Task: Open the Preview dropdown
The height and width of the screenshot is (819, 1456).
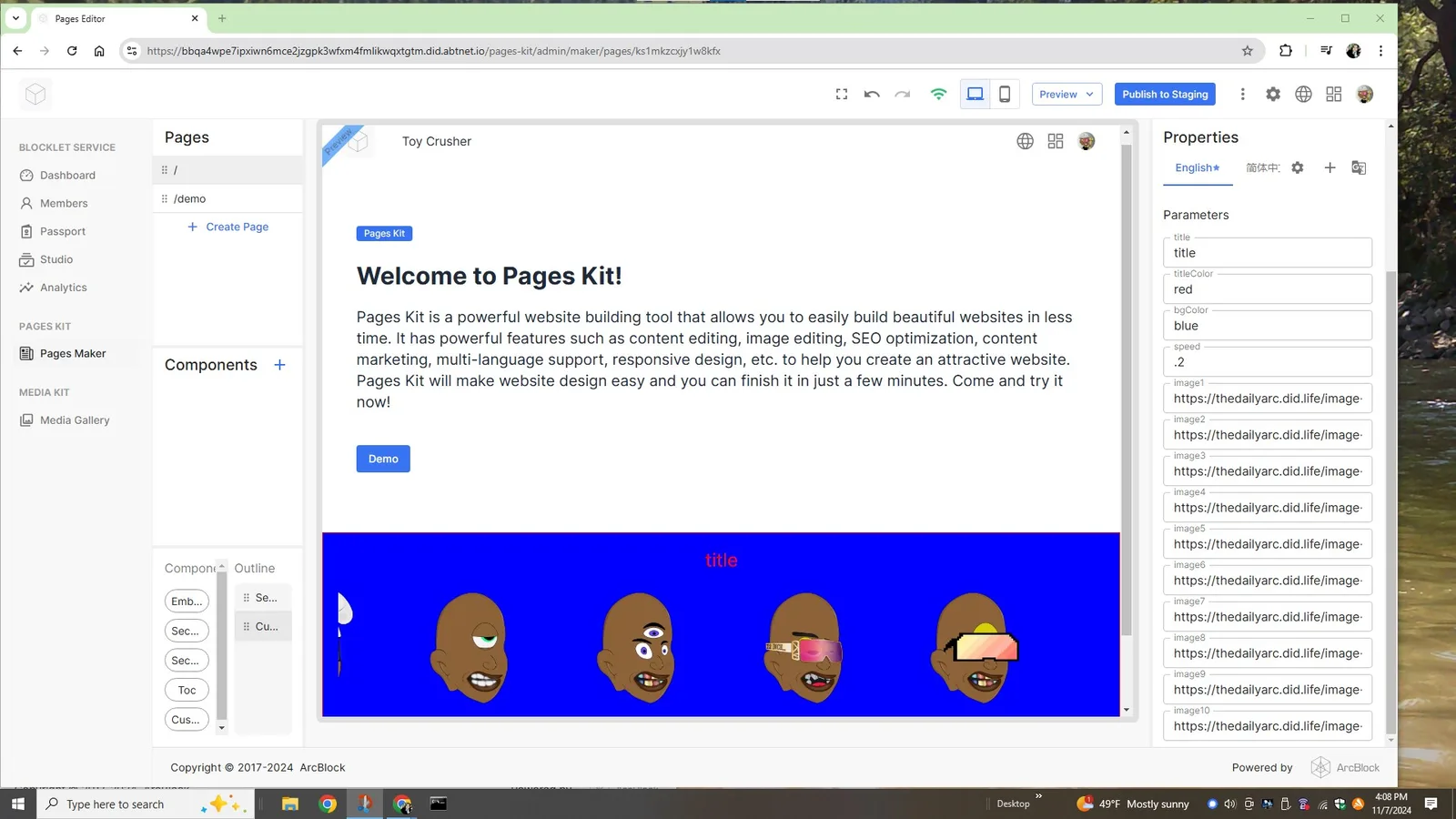Action: pos(1067,94)
